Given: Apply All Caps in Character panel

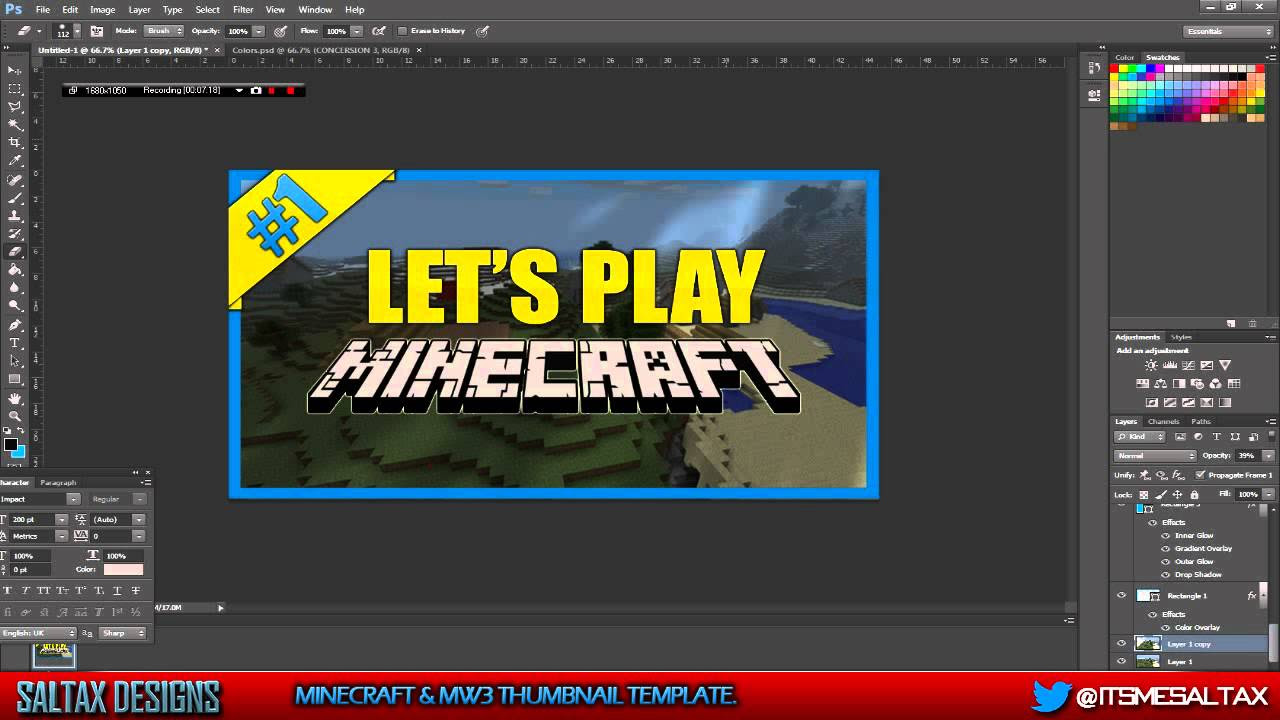Looking at the screenshot, I should click(44, 590).
